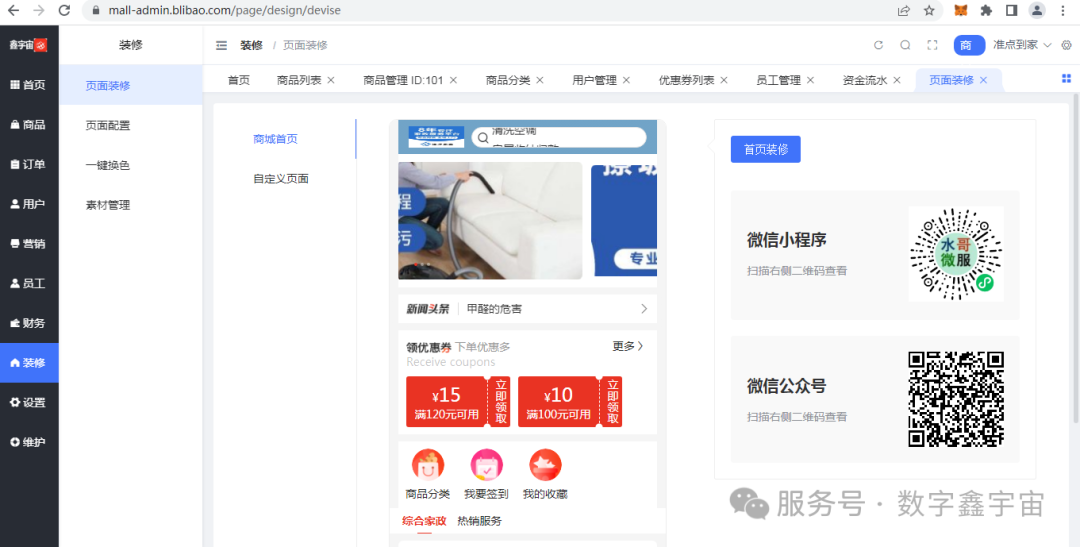Open the 用户 sidebar menu
The height and width of the screenshot is (547, 1080).
29,204
